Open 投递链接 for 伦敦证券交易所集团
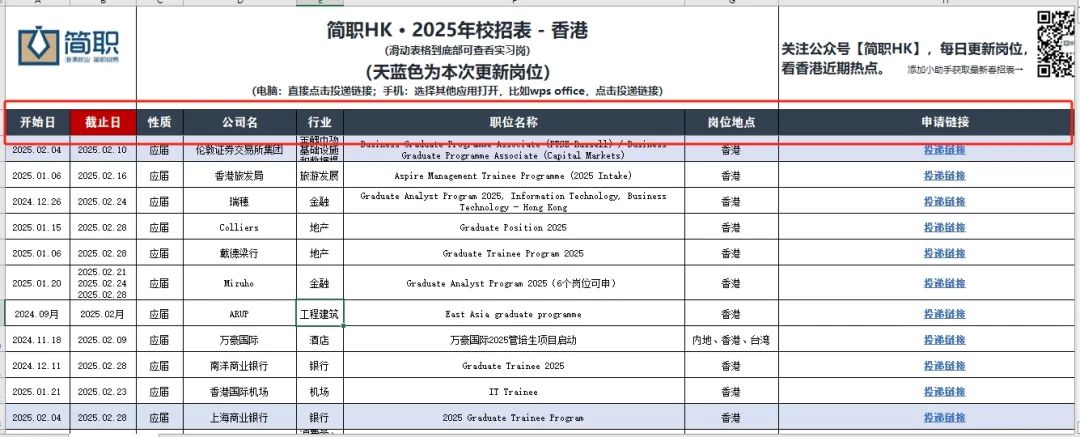Viewport: 1080px width, 437px height. pos(944,150)
